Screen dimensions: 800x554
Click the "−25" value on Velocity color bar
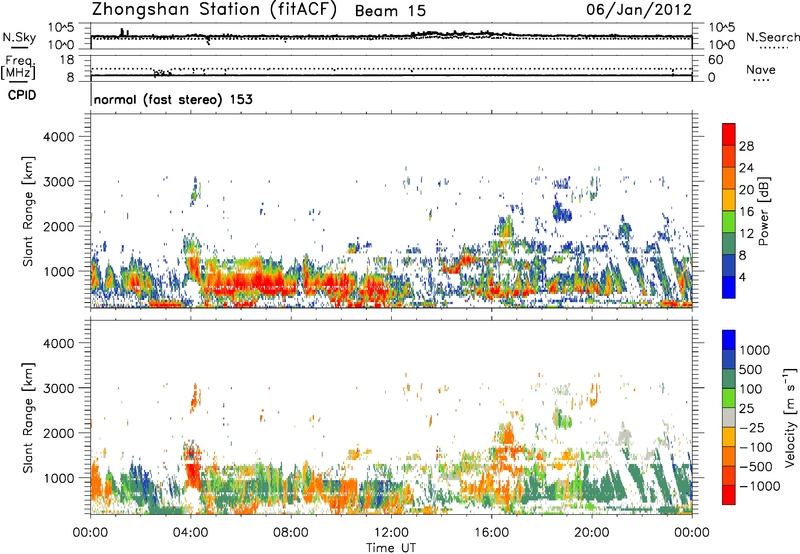(751, 428)
